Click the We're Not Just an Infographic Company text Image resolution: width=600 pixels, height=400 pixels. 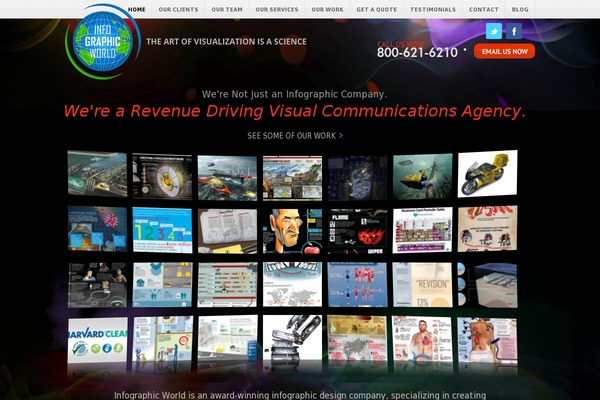[294, 94]
